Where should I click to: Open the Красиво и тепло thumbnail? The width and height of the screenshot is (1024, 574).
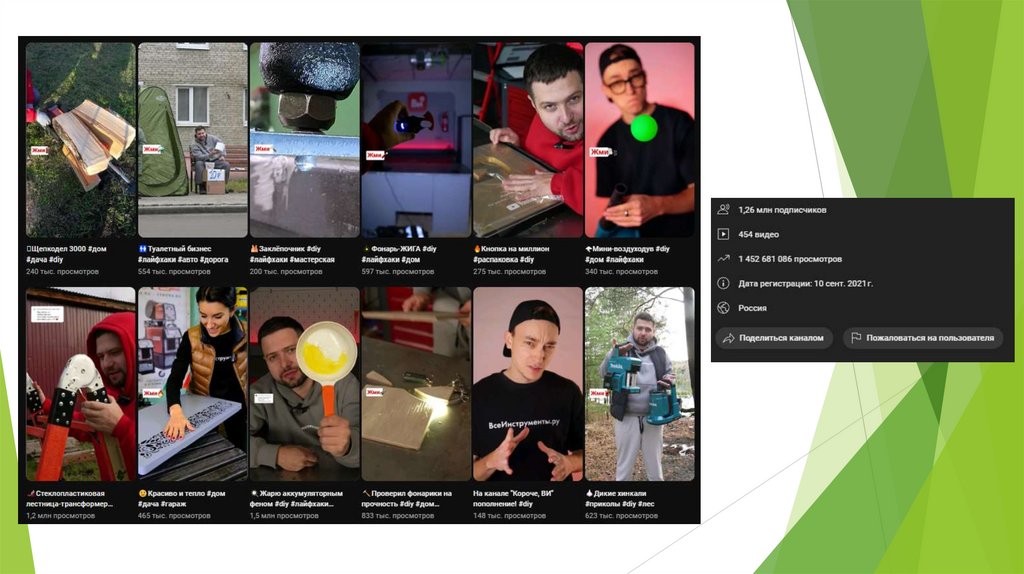(x=193, y=384)
